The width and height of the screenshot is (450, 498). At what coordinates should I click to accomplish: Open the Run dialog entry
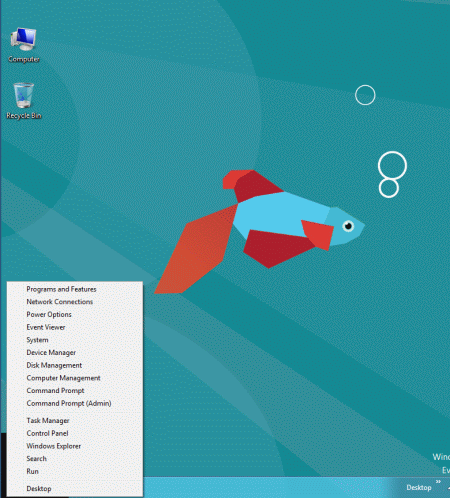click(x=75, y=471)
